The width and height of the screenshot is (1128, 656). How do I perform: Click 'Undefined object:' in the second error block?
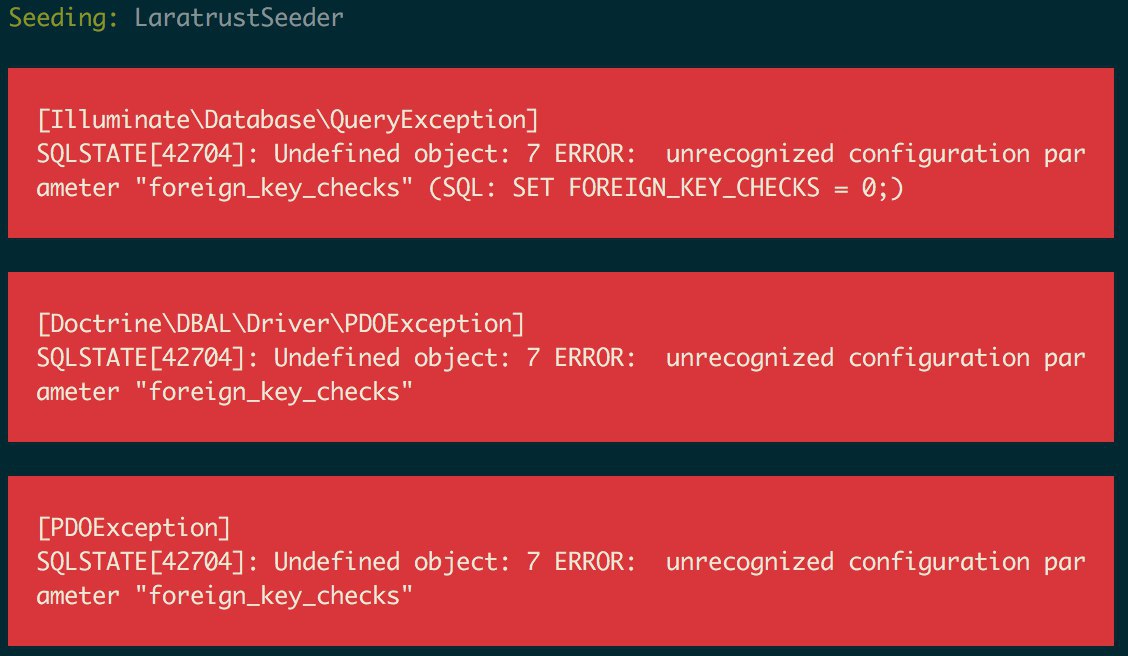point(392,358)
